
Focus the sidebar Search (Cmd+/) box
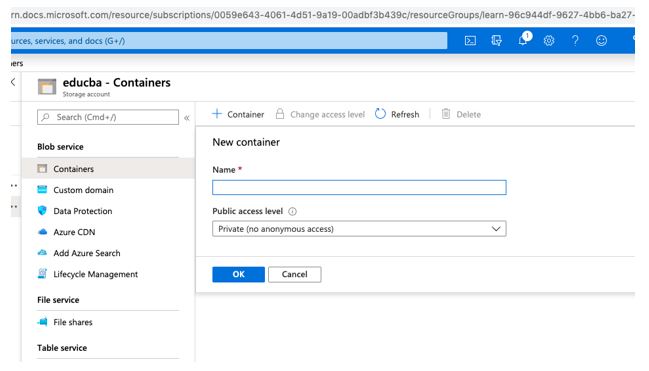click(x=108, y=117)
